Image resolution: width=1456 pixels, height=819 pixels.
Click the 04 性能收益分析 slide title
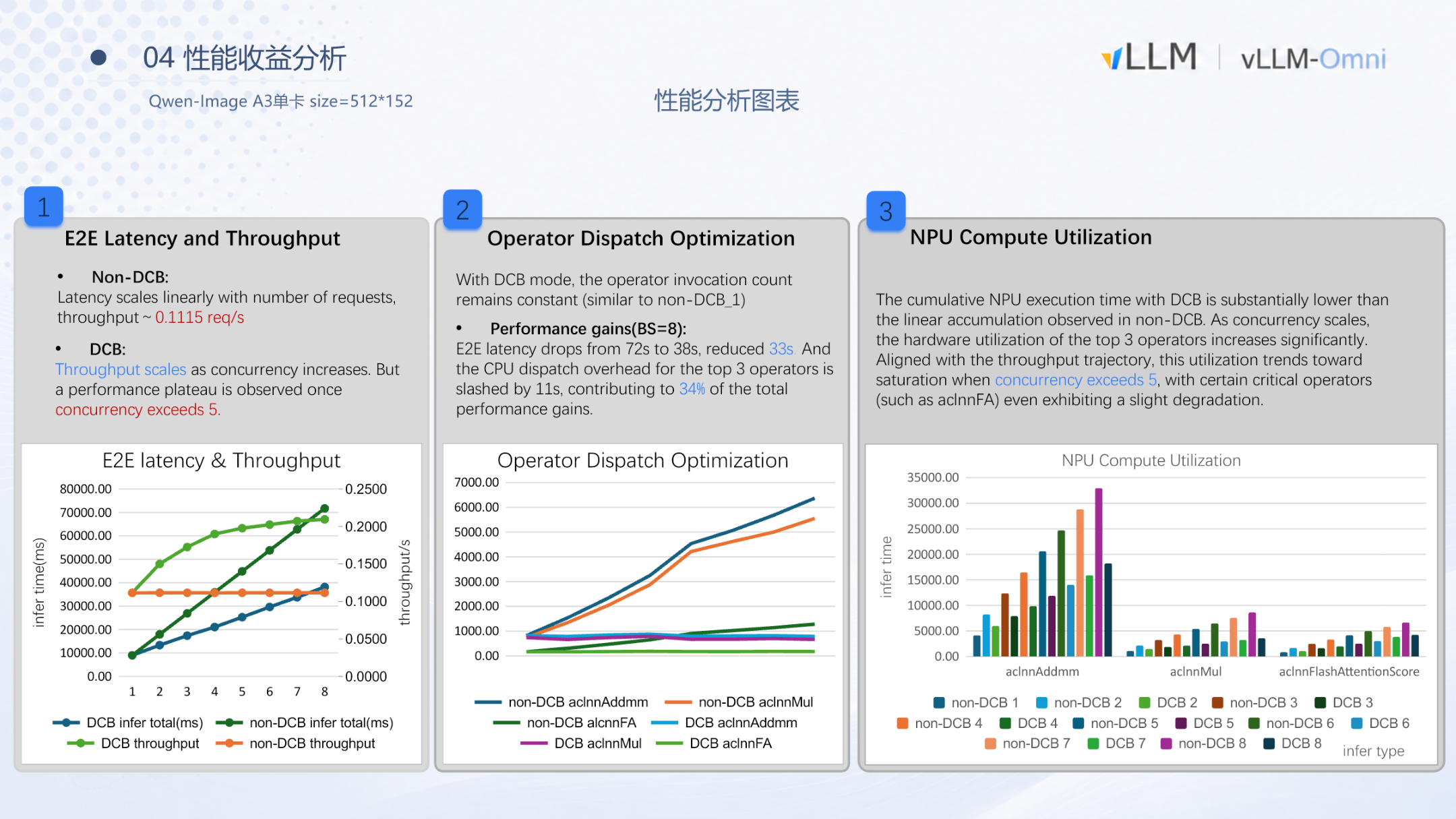click(x=245, y=58)
